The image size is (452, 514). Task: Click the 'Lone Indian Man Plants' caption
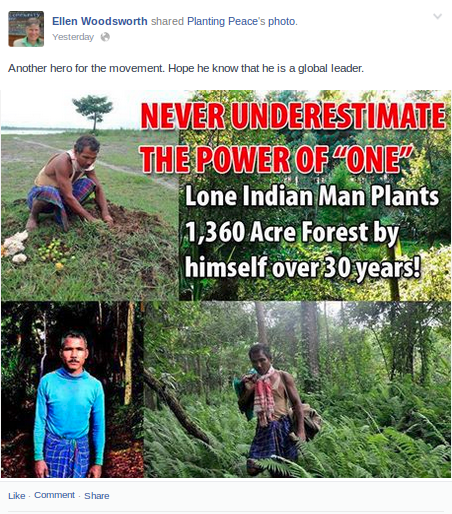pos(312,196)
